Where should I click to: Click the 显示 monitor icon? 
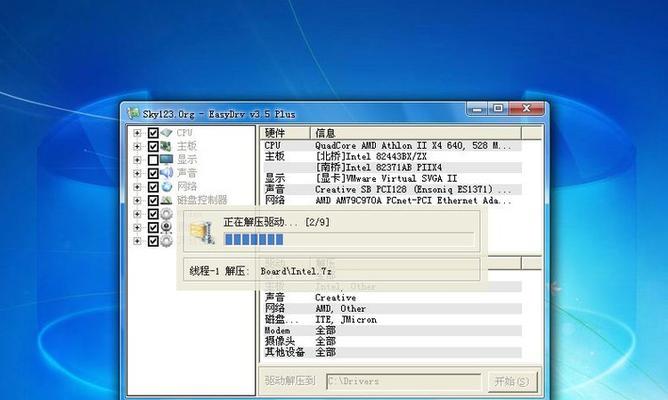point(167,160)
